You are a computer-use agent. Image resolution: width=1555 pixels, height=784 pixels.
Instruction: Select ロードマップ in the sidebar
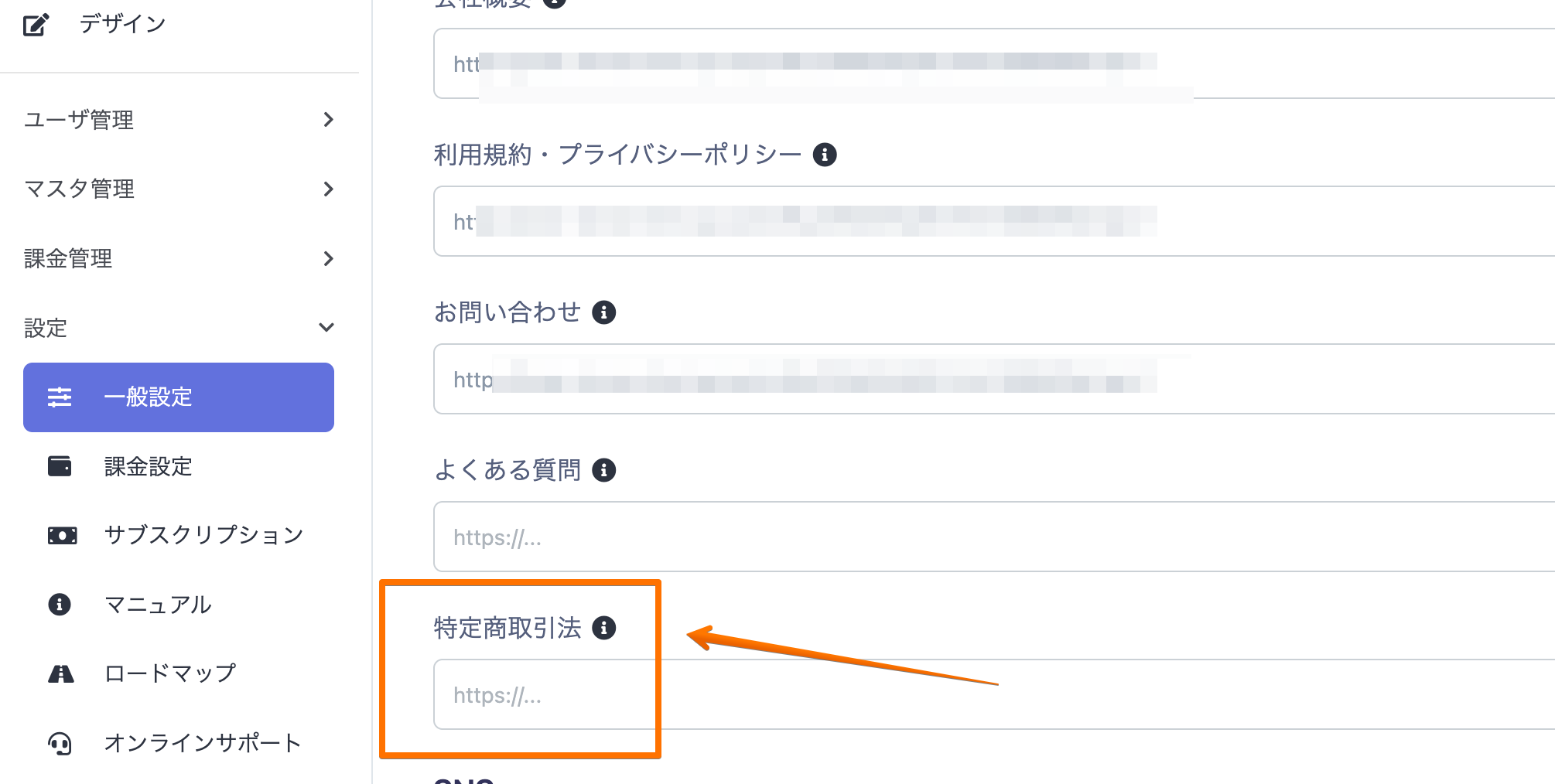(x=170, y=673)
